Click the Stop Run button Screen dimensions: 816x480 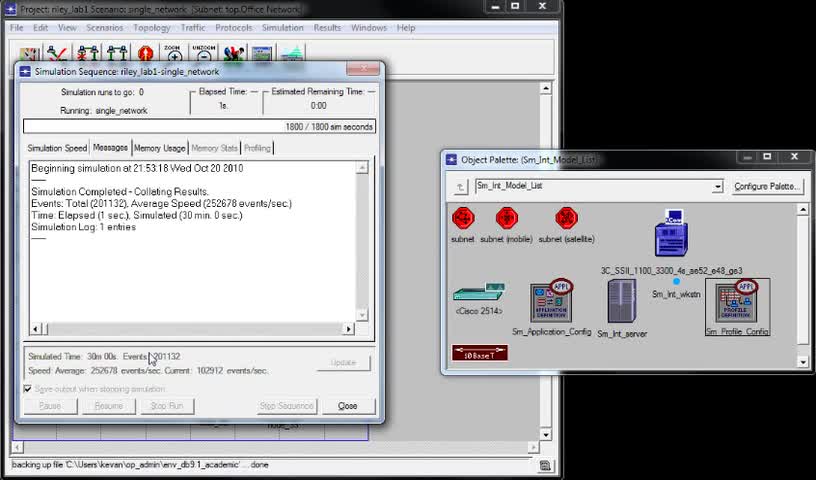tap(167, 406)
